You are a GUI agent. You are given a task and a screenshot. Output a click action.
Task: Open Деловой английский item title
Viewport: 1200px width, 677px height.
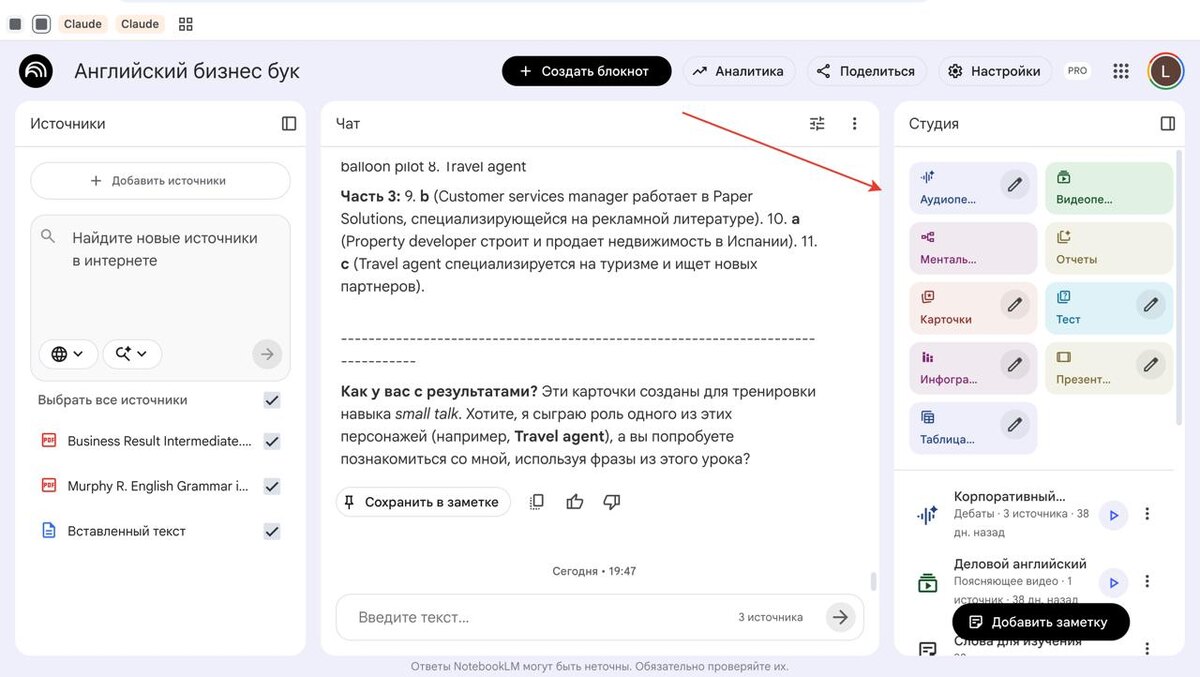[1020, 564]
